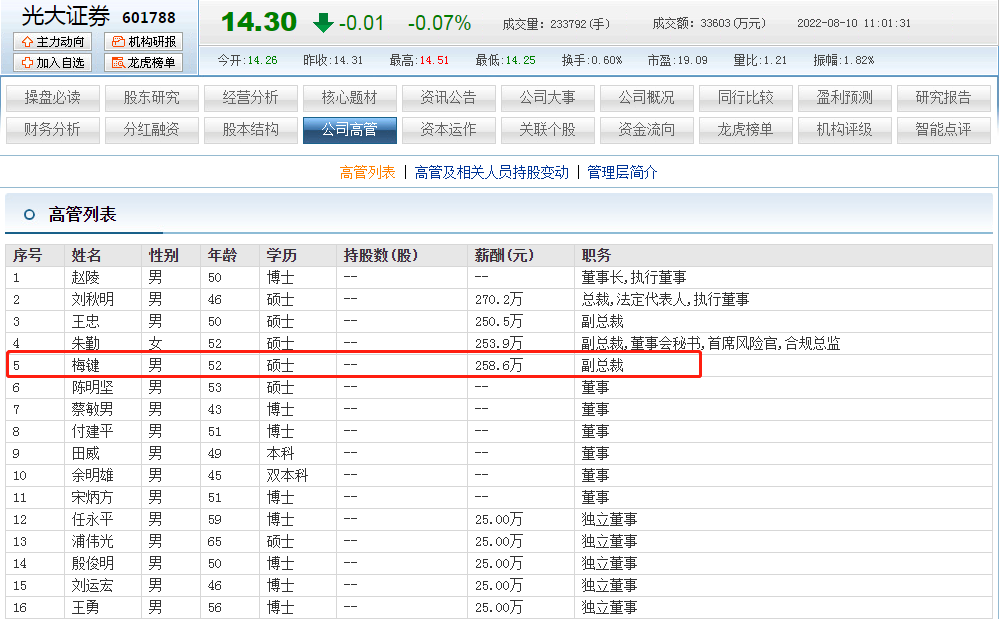Image resolution: width=1000 pixels, height=619 pixels.
Task: Click the 姓名 column header
Action: (86, 256)
